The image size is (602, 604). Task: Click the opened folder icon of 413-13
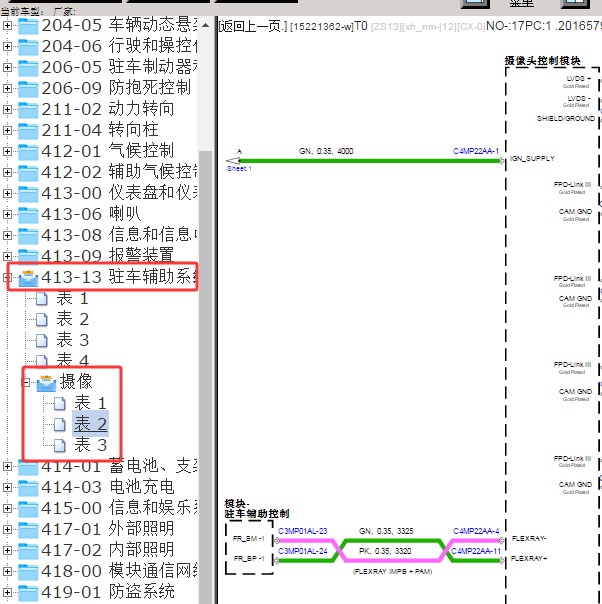pyautogui.click(x=28, y=279)
